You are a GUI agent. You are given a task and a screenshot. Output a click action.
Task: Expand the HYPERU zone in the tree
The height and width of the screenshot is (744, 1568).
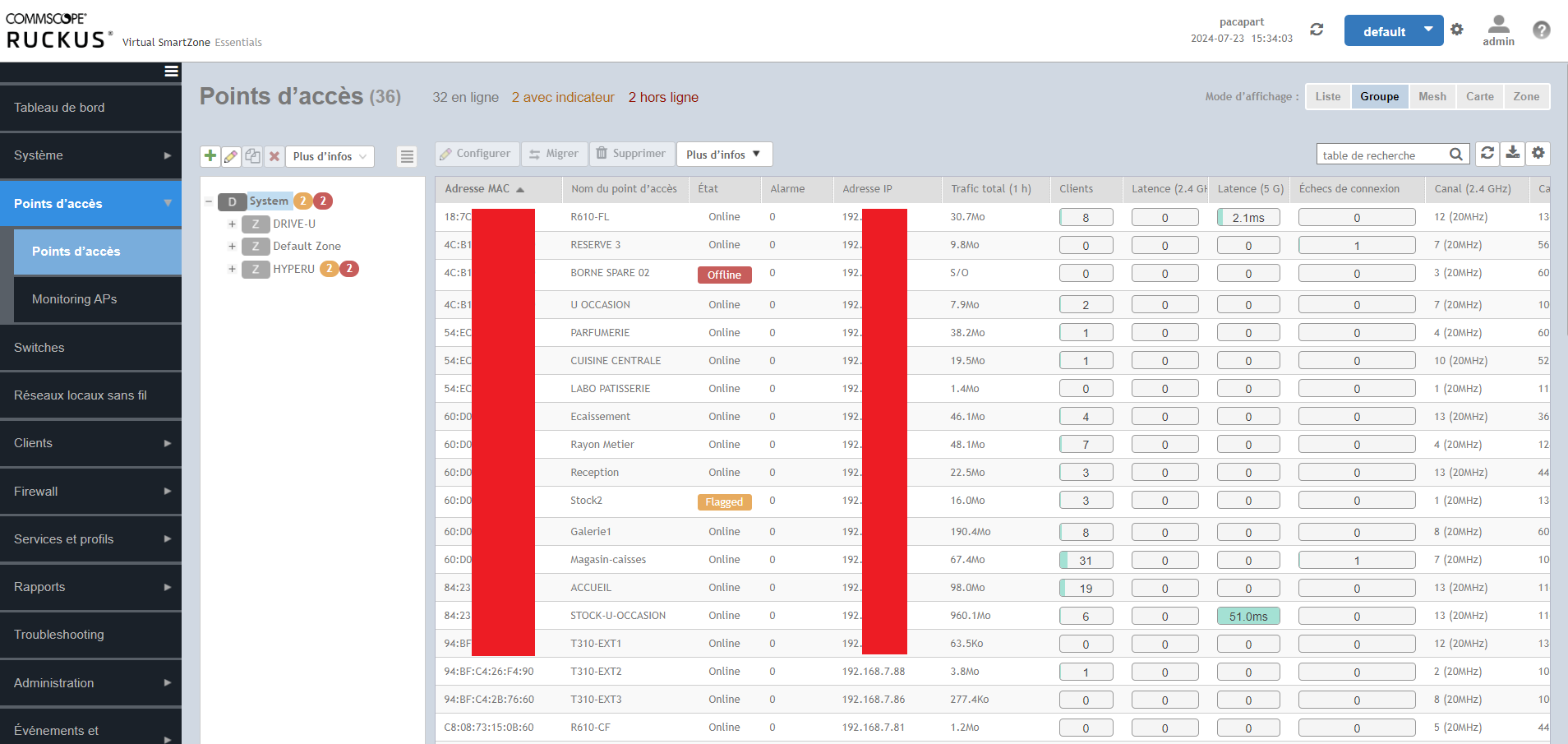tap(232, 269)
